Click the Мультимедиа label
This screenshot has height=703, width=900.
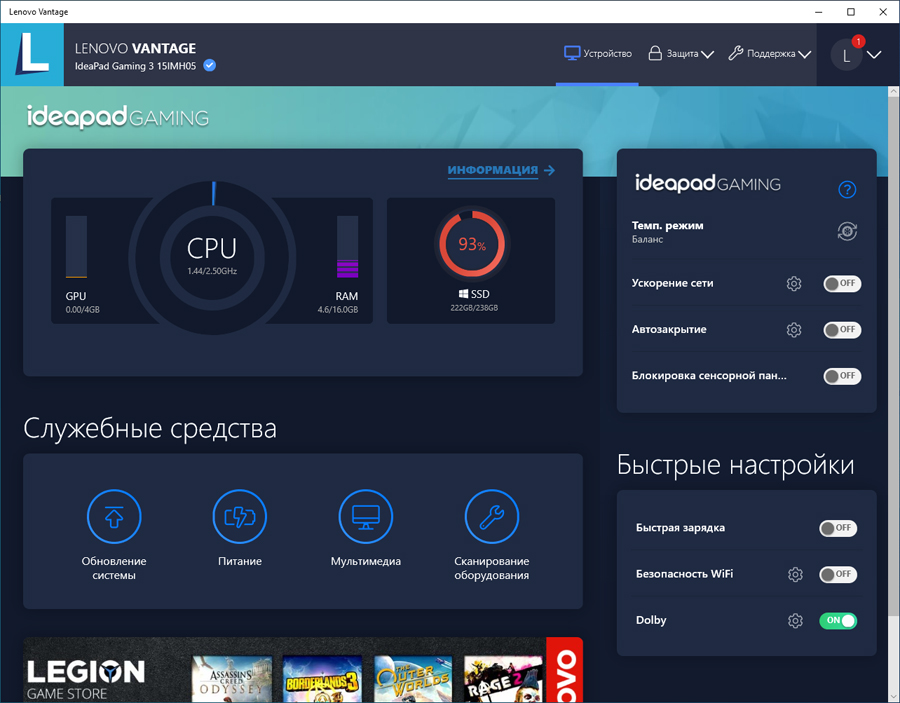tap(366, 561)
